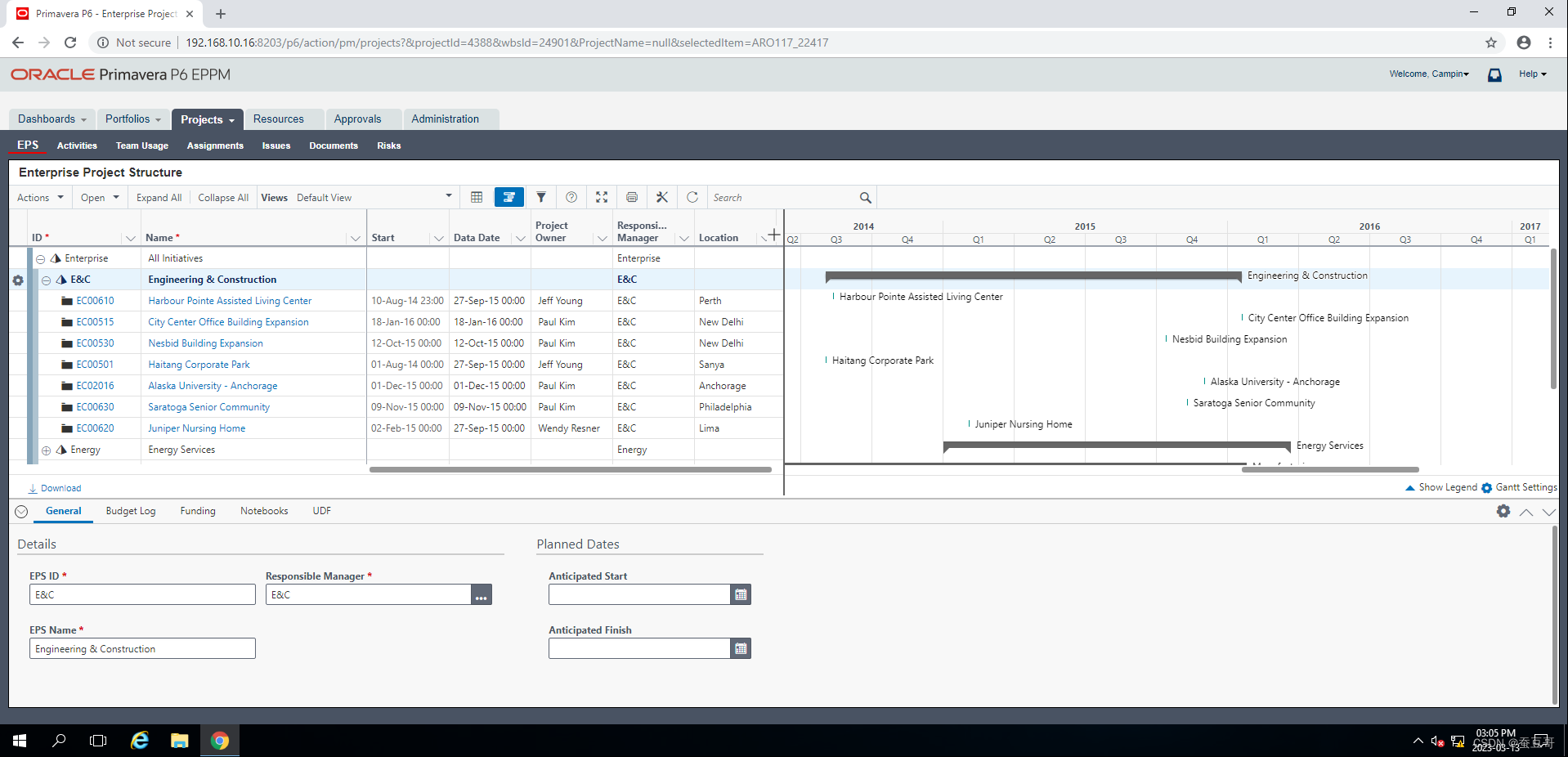This screenshot has height=757, width=1568.
Task: Click the print icon in the toolbar
Action: click(x=631, y=197)
